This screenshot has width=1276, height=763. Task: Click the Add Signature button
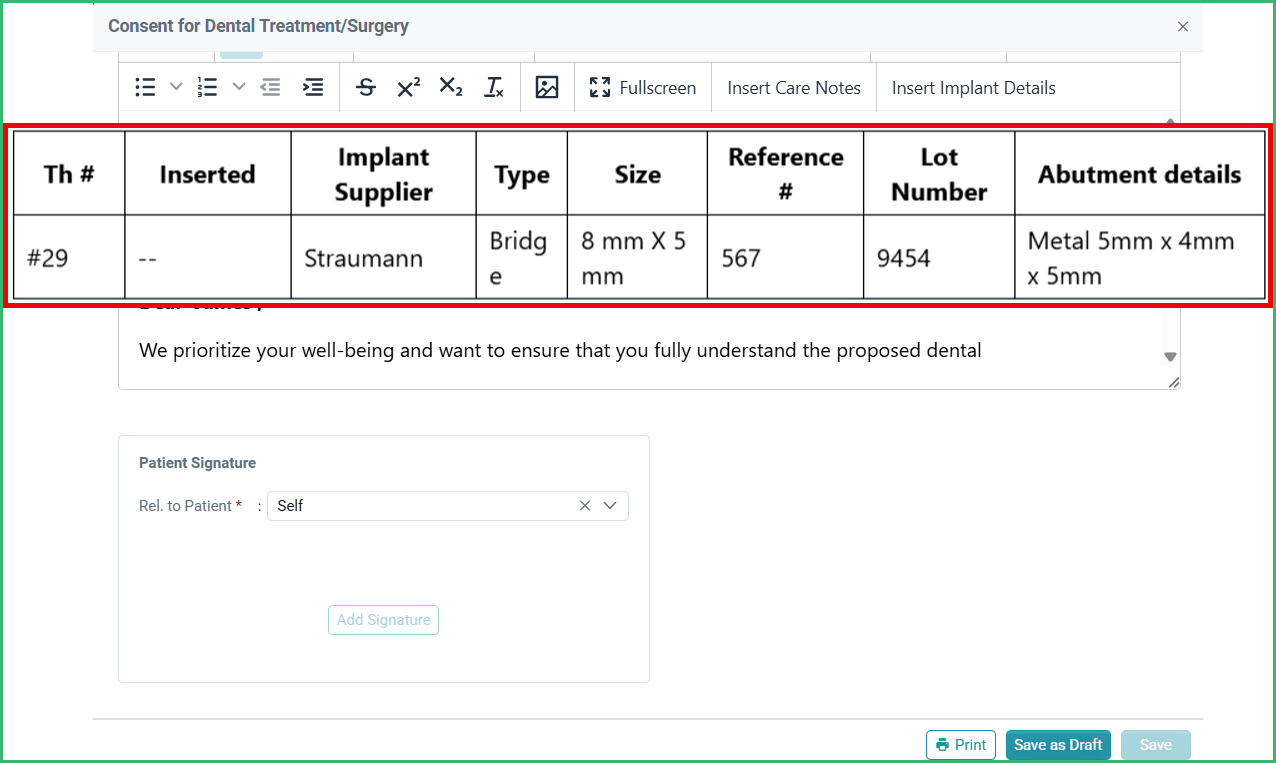pyautogui.click(x=383, y=620)
